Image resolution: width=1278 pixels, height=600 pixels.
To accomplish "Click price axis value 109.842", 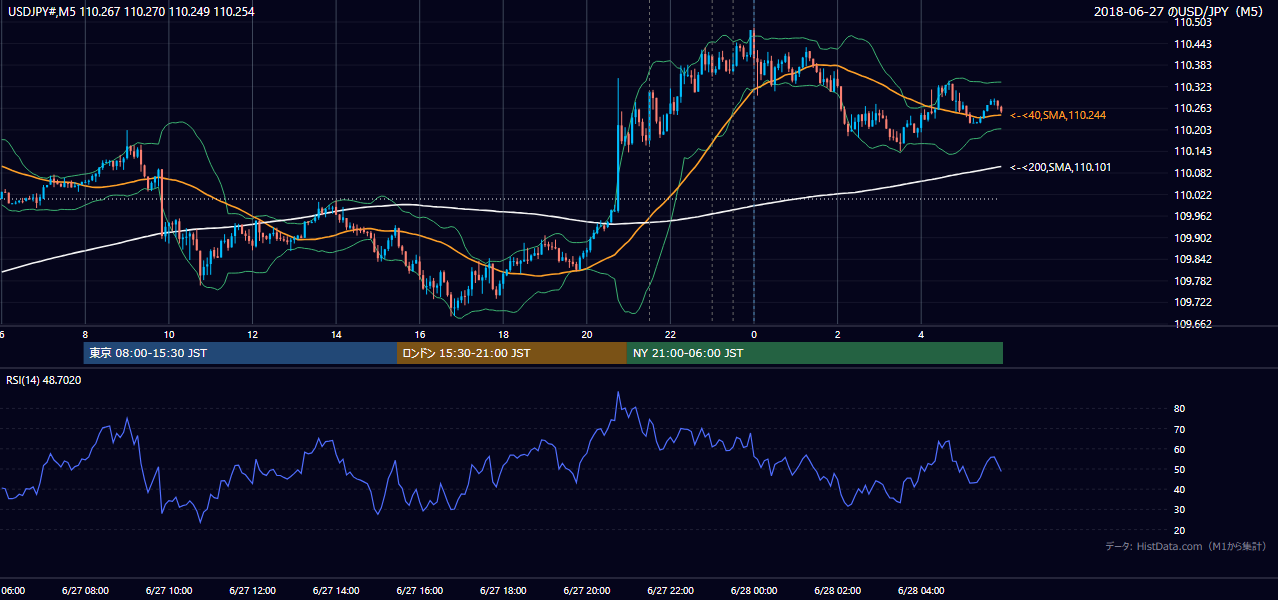I will 1193,259.
